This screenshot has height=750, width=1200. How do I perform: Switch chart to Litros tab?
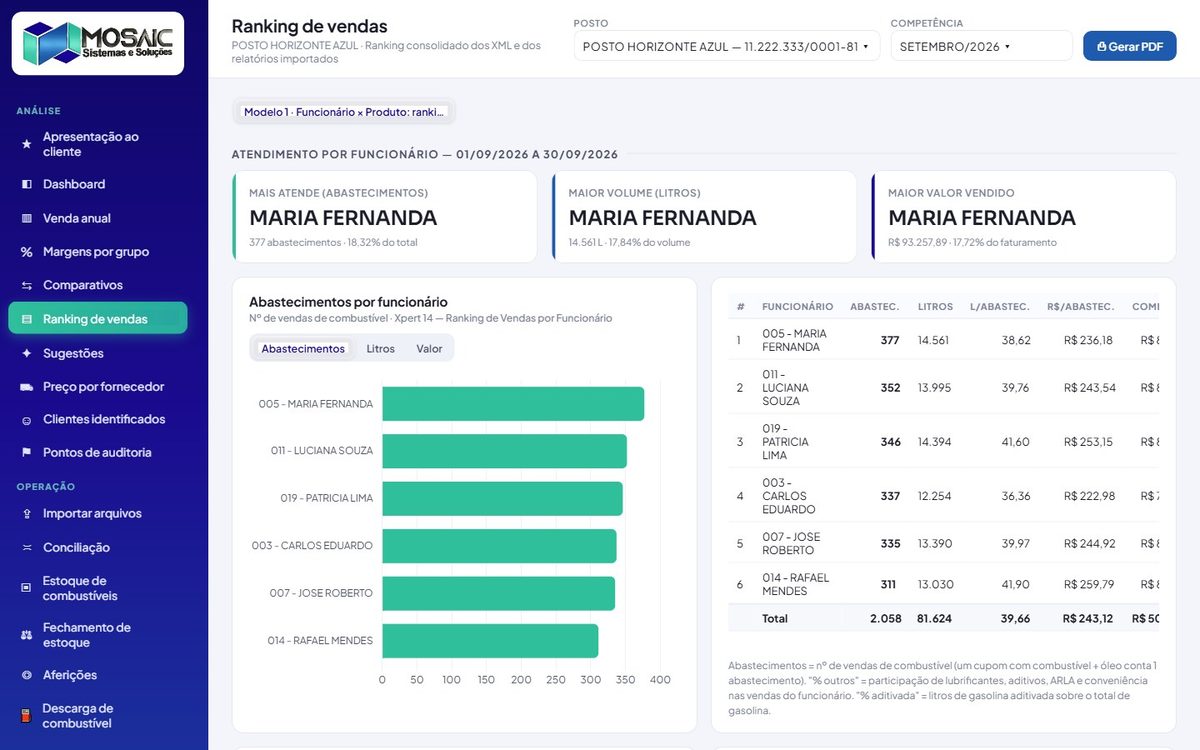click(x=380, y=349)
